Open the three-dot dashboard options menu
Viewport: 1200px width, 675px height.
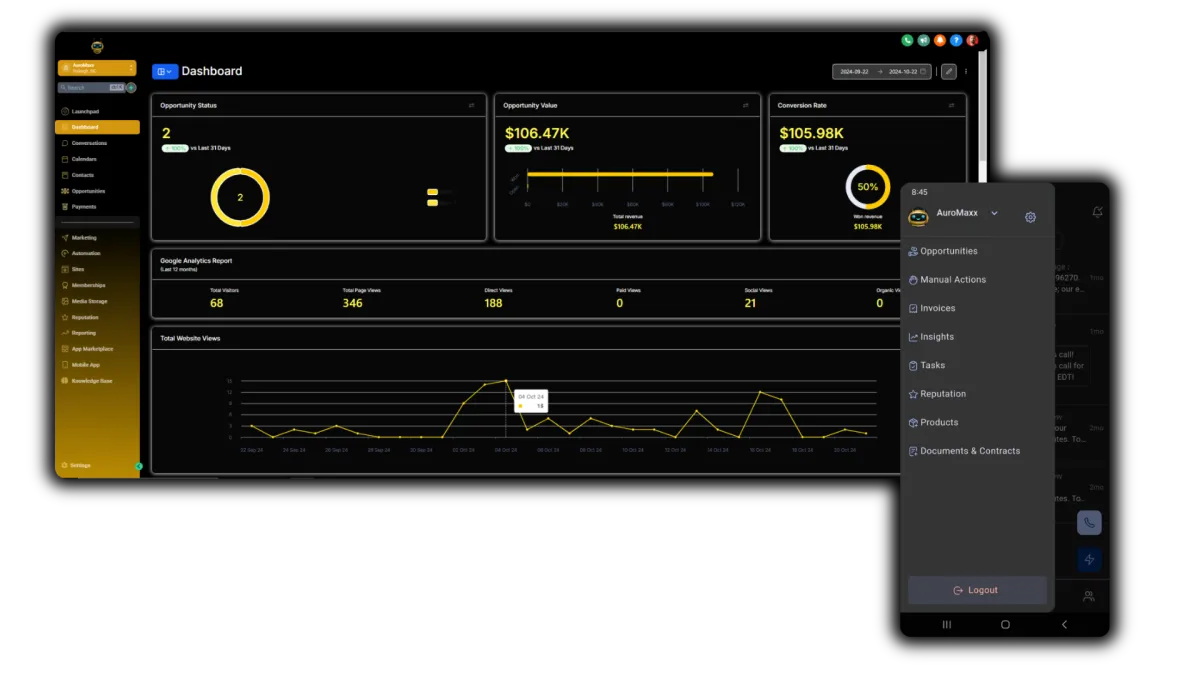966,72
